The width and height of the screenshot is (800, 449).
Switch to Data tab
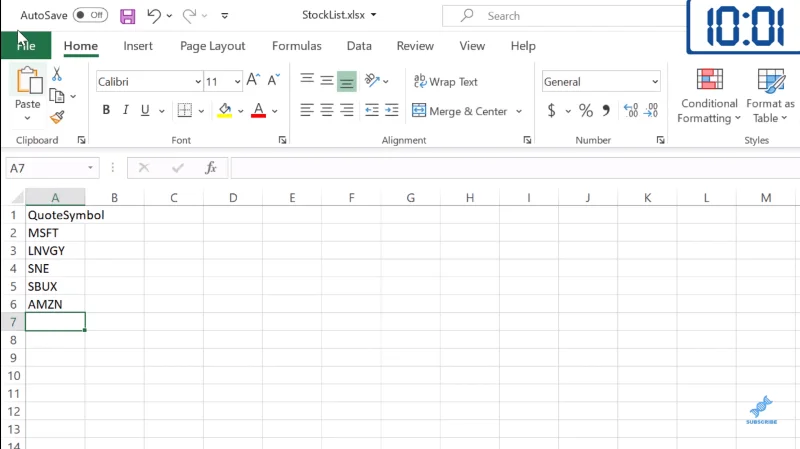[x=359, y=45]
